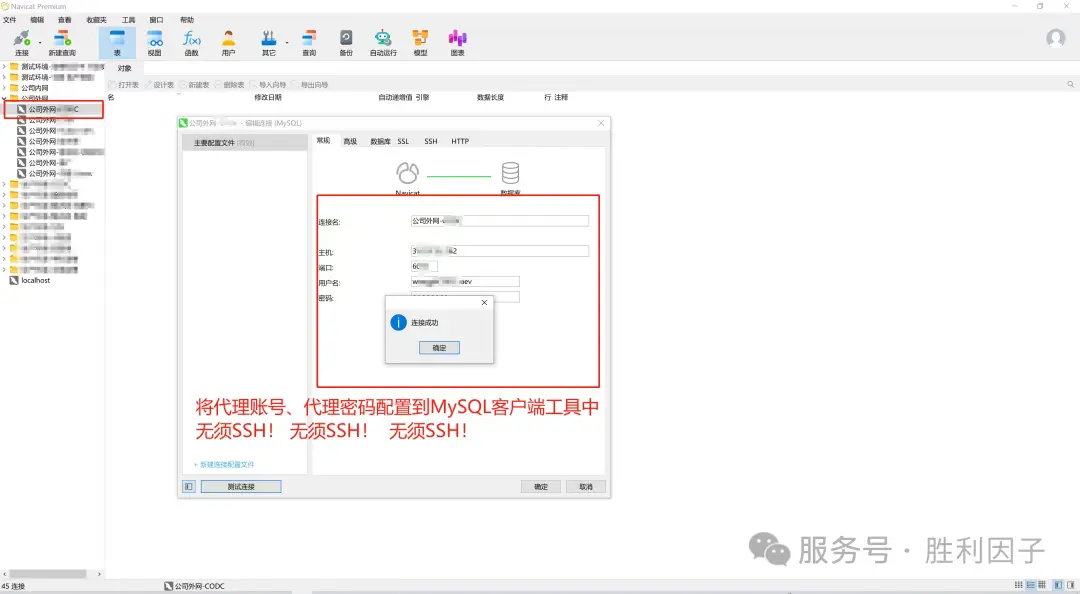Open the dropdown arrow next to 其它
Screen dimensions: 1080x594
coord(287,43)
